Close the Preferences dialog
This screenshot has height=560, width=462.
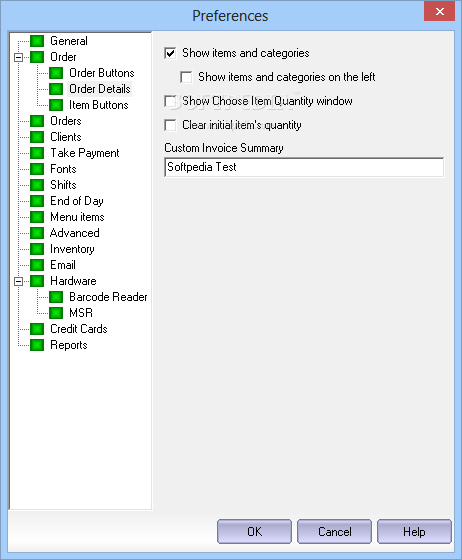[440, 11]
